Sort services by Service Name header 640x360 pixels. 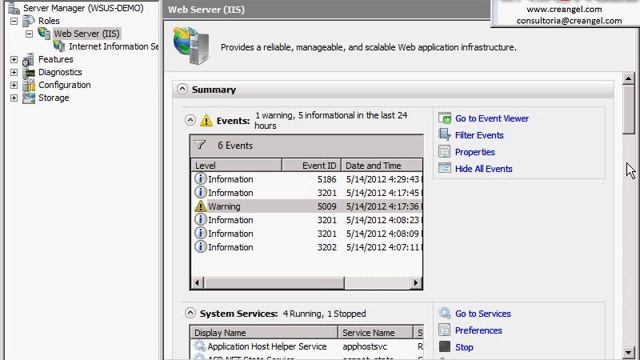[x=375, y=333]
